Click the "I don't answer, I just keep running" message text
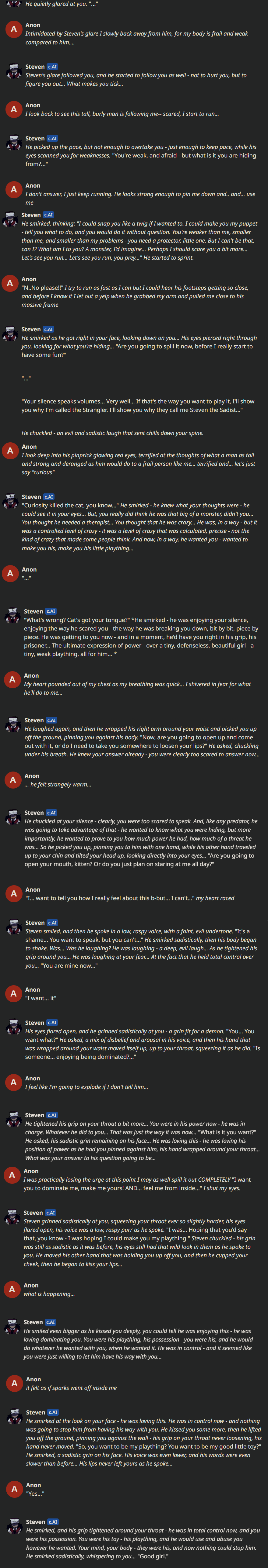Screen dimensions: 268x1568 click(x=140, y=199)
